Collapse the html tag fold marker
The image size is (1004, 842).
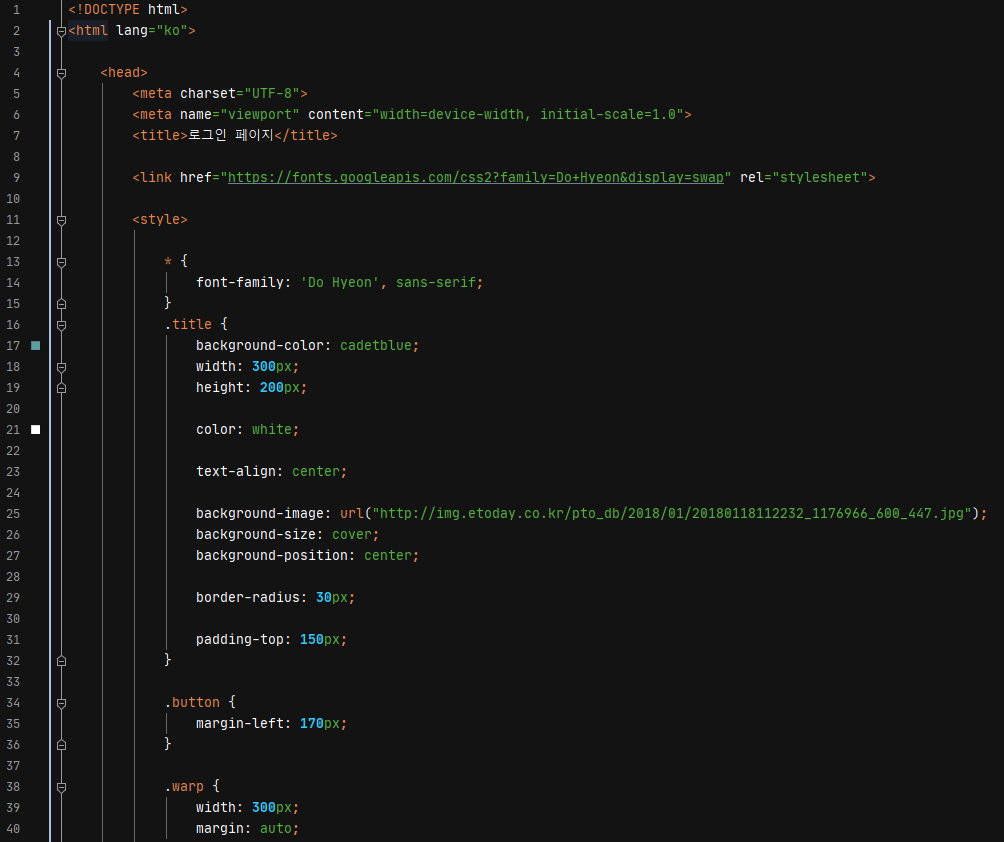point(61,31)
